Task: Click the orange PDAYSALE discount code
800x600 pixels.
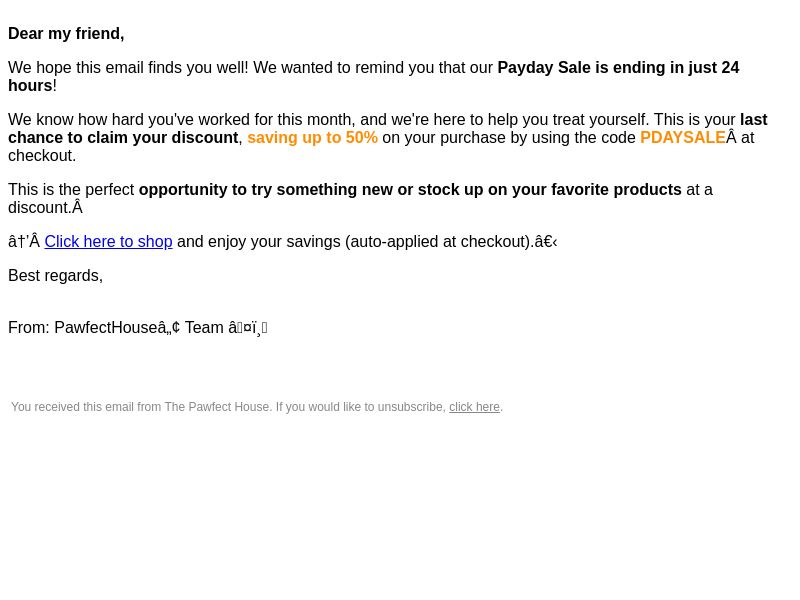Action: click(x=682, y=138)
